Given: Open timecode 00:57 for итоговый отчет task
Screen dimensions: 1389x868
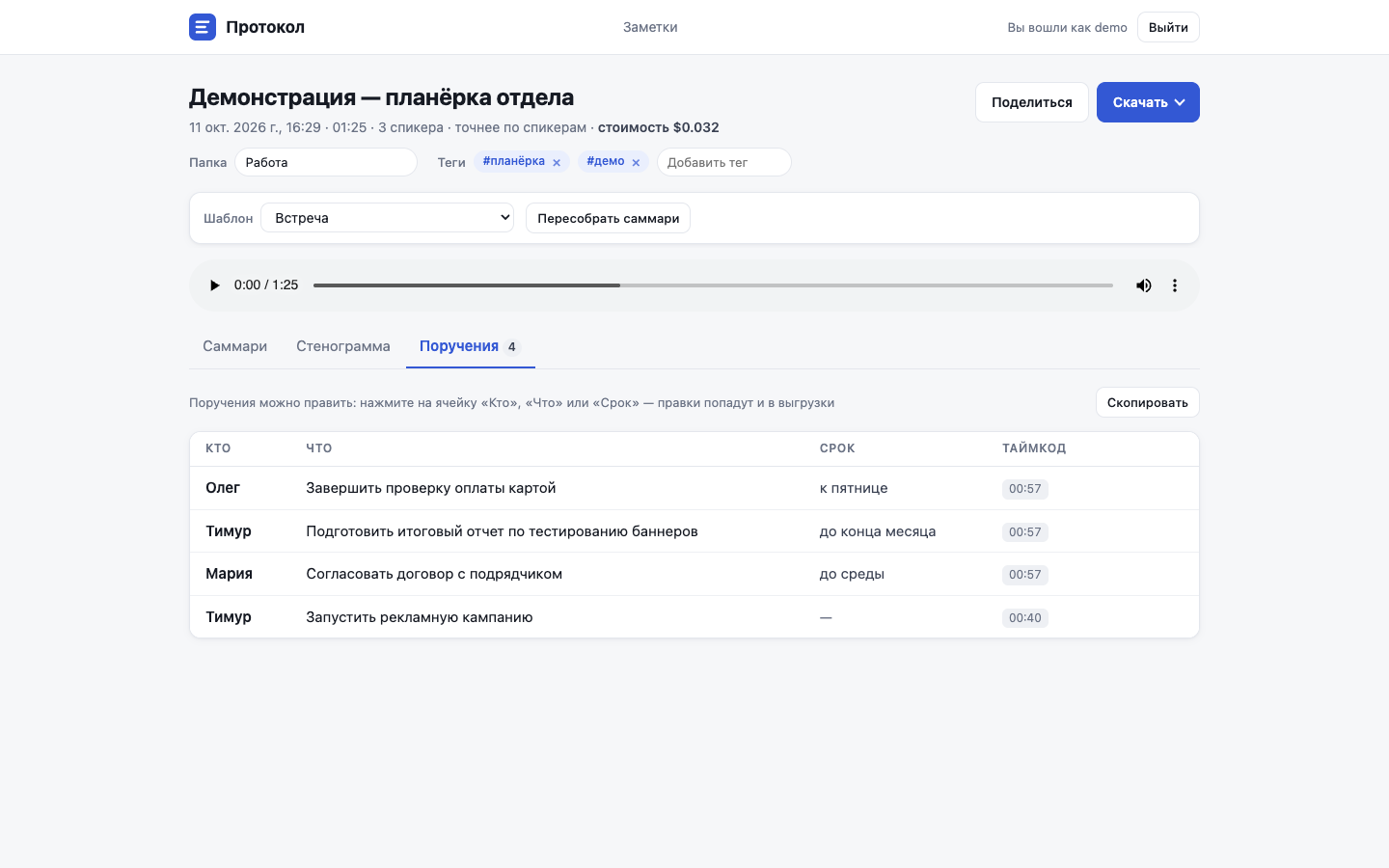Looking at the screenshot, I should (x=1024, y=532).
